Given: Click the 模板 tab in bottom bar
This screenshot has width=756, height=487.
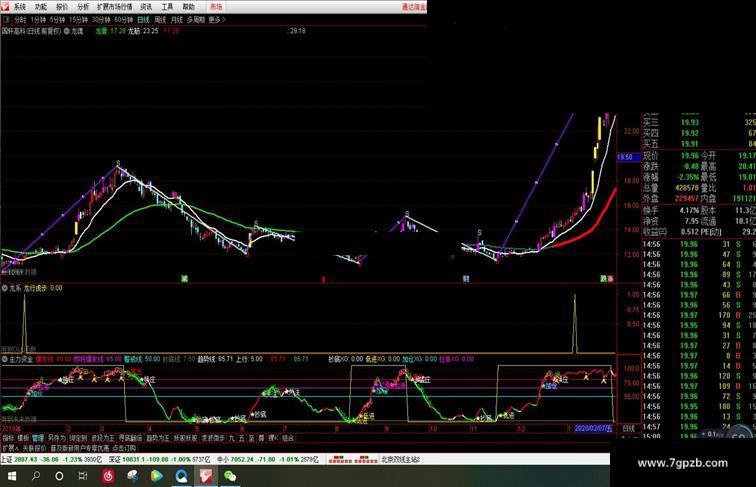Looking at the screenshot, I should point(23,438).
